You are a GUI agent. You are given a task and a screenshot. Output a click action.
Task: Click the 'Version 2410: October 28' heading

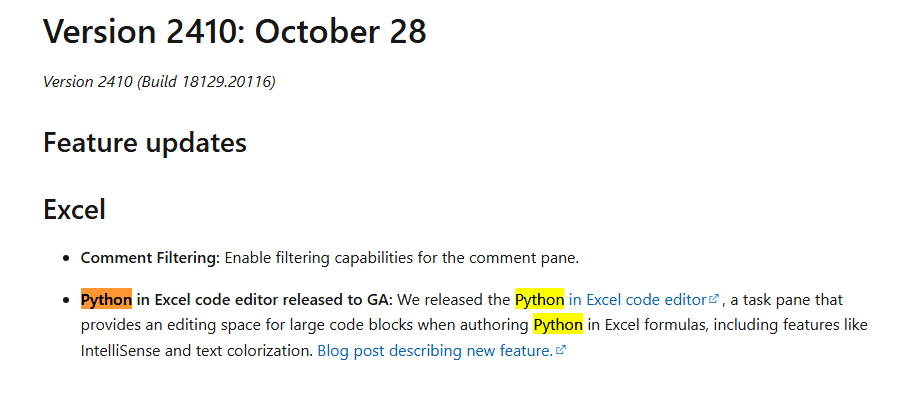pyautogui.click(x=235, y=31)
